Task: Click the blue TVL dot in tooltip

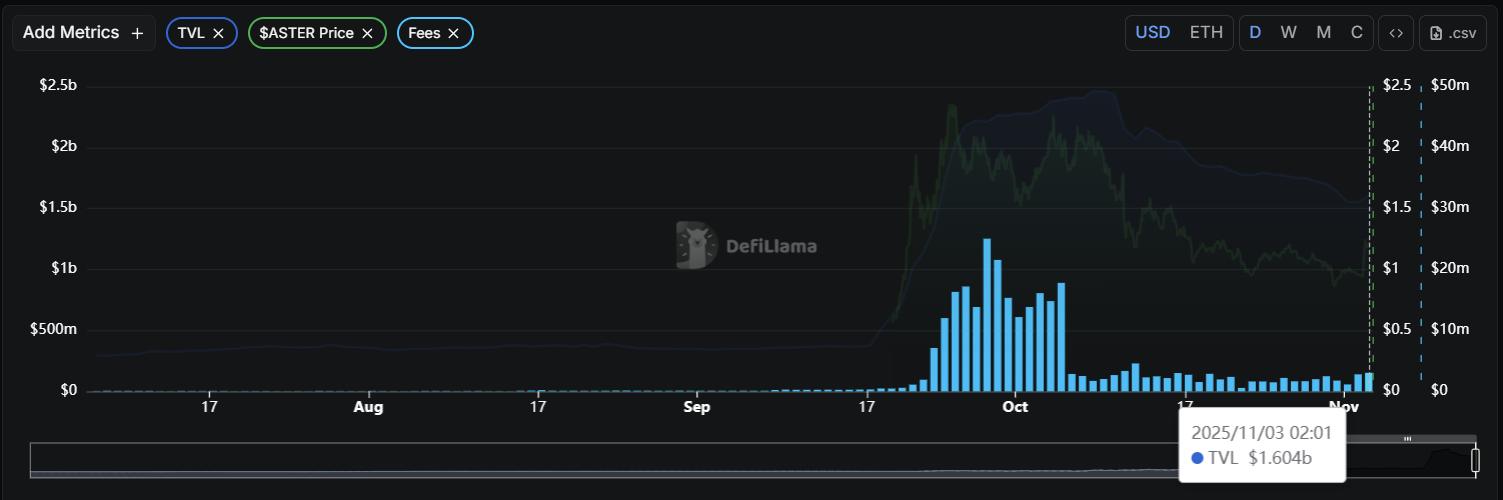Action: (x=1198, y=458)
